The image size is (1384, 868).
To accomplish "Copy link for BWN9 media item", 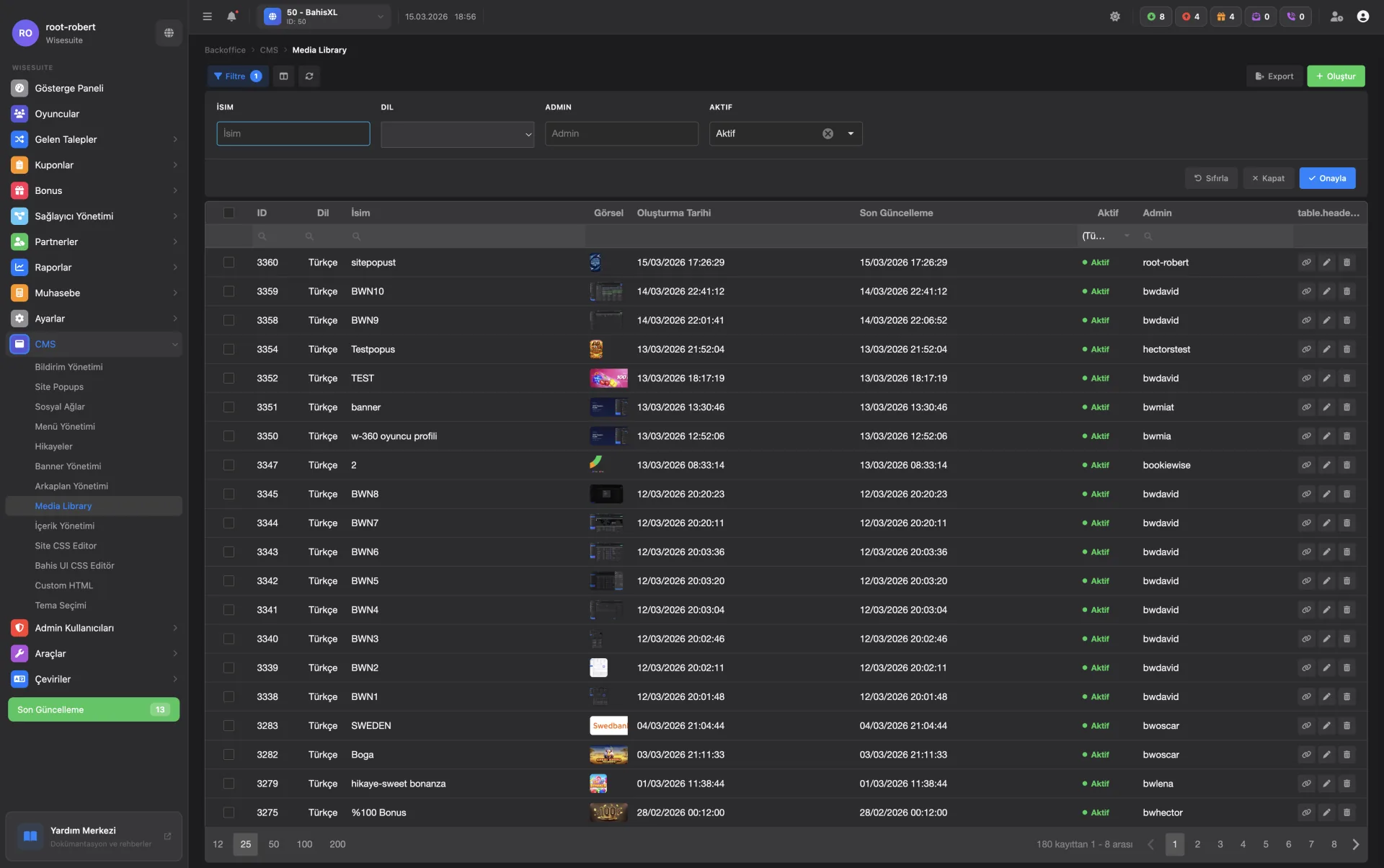I will click(1306, 320).
